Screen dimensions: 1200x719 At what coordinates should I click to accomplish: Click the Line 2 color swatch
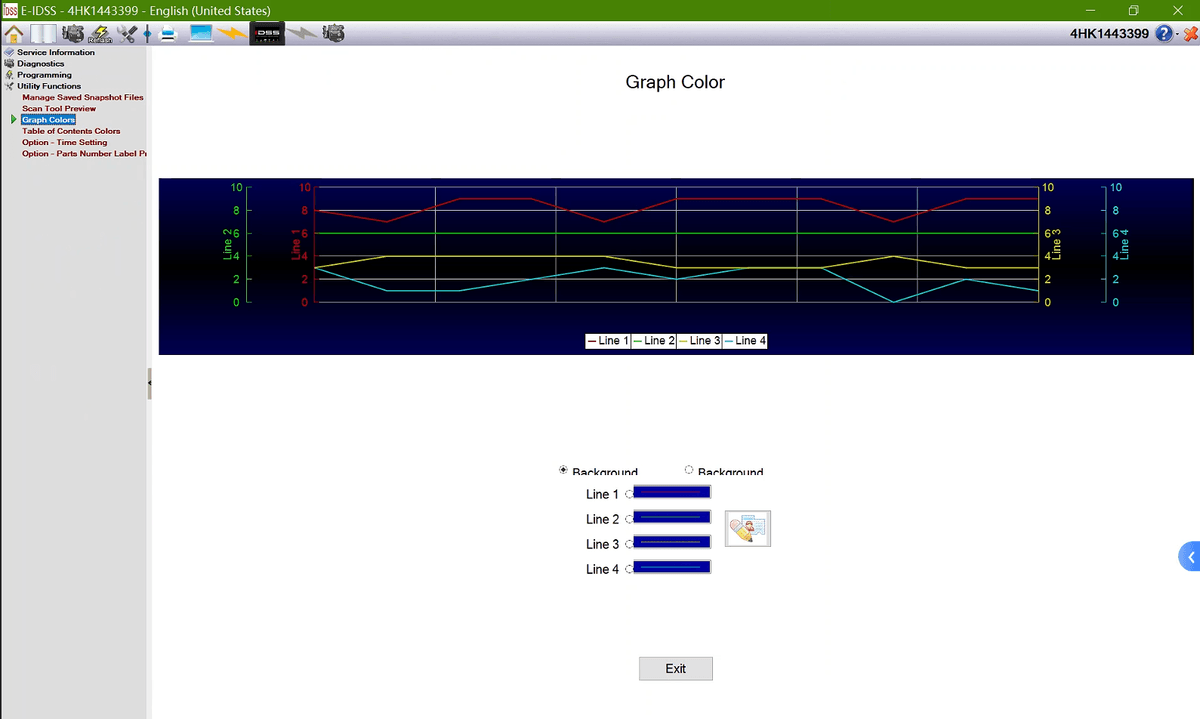(672, 517)
